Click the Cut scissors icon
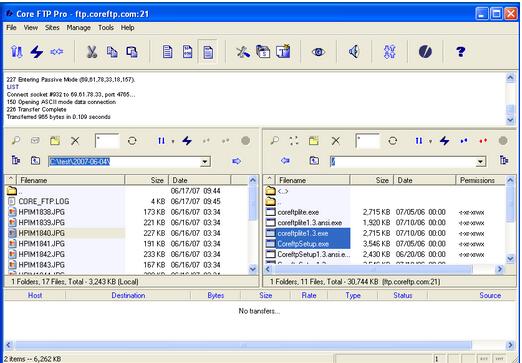This screenshot has width=522, height=363. click(x=92, y=52)
